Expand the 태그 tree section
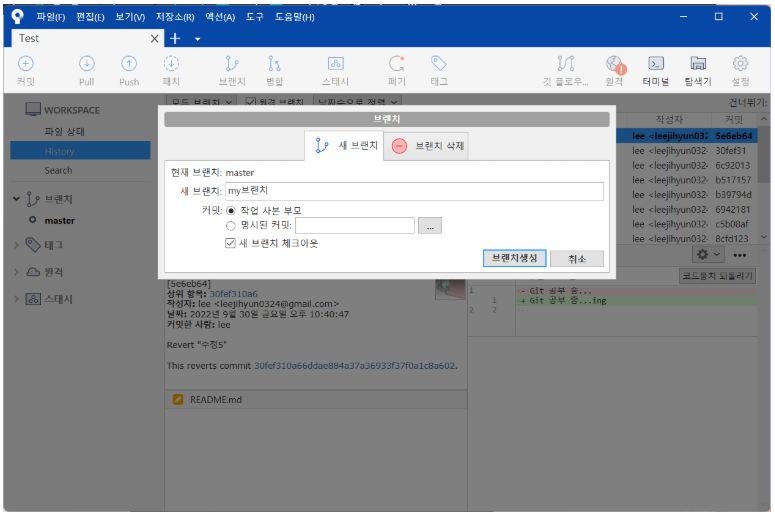This screenshot has height=514, width=775. (x=16, y=245)
